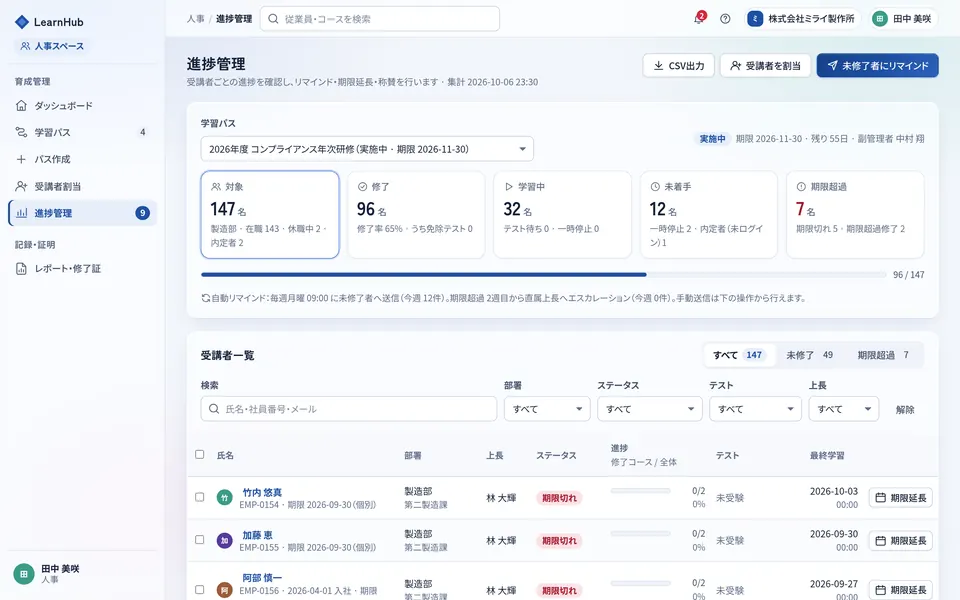Image resolution: width=960 pixels, height=600 pixels.
Task: Click the 阿 avatar of 阿中 慎一
Action: click(x=225, y=590)
